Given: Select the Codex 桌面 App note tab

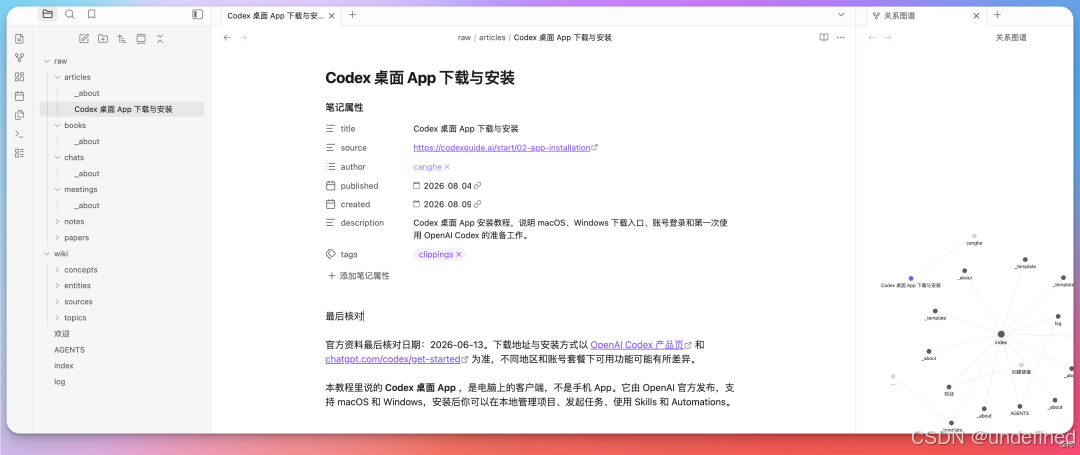Looking at the screenshot, I should tap(282, 15).
